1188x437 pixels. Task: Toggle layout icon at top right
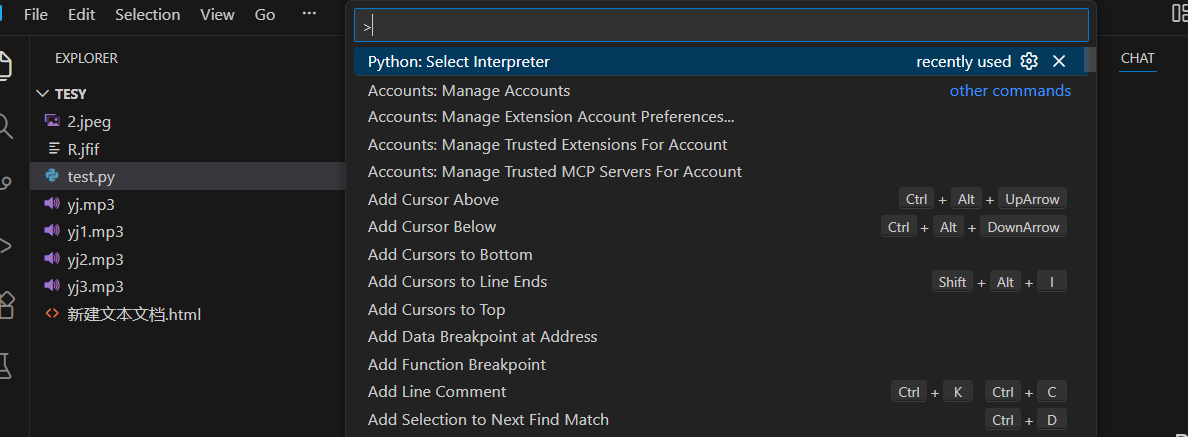(1179, 13)
